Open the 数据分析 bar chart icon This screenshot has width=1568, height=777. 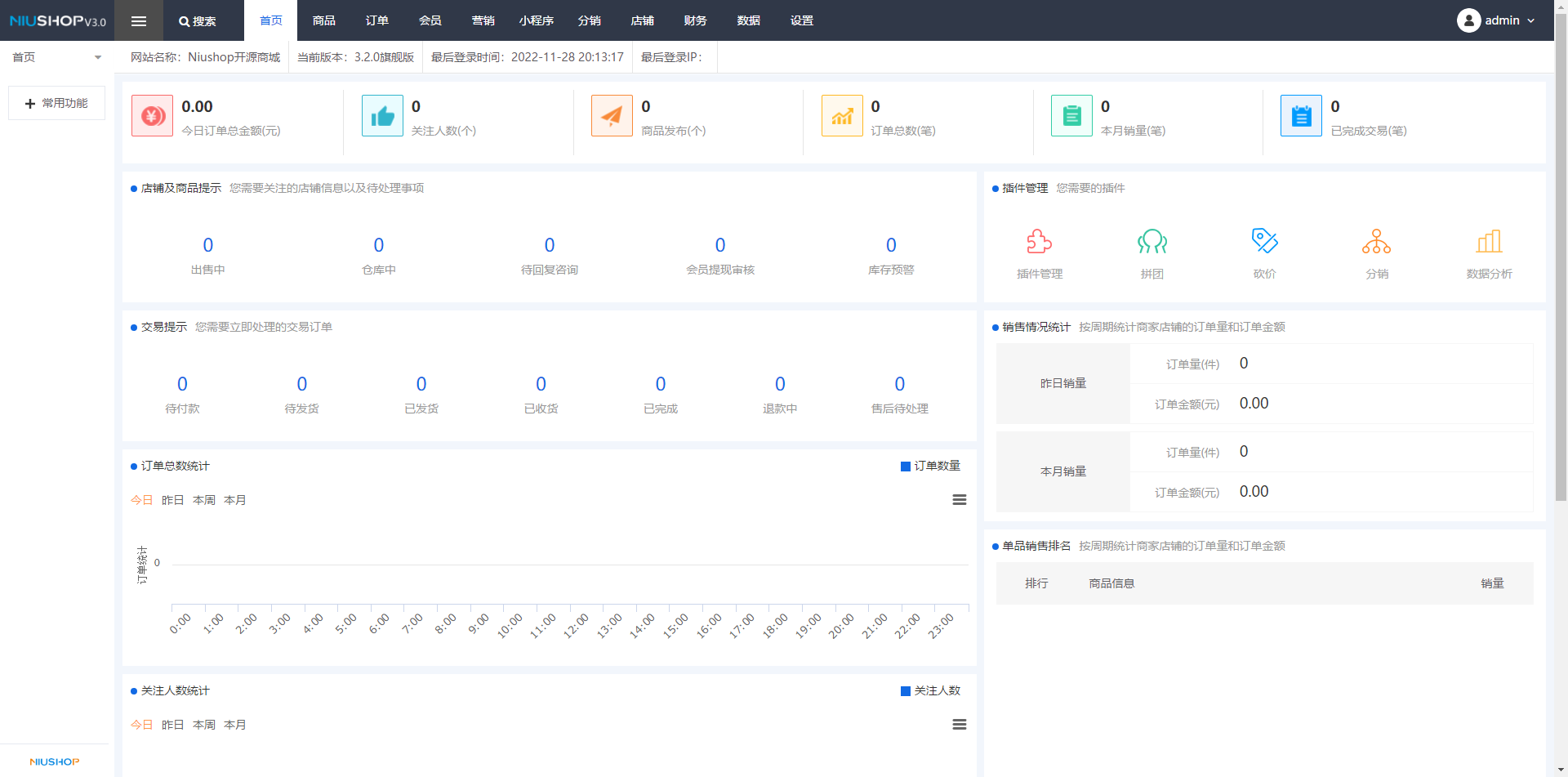click(1489, 242)
